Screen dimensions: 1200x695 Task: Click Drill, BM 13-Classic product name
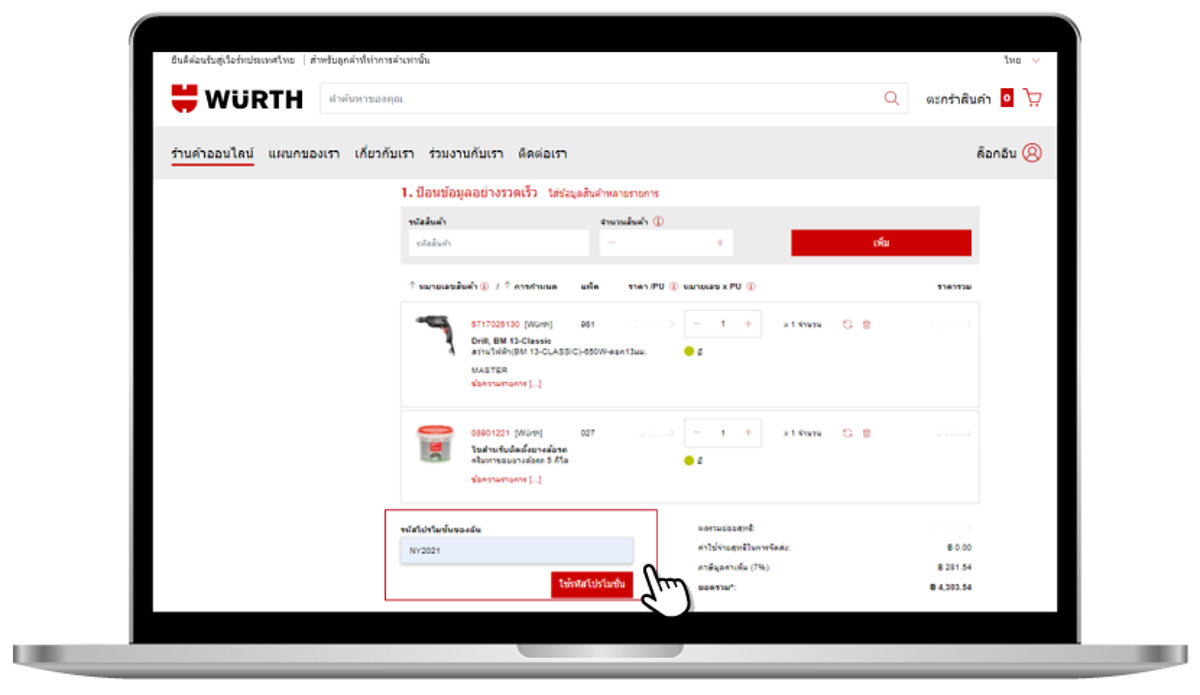pos(511,341)
